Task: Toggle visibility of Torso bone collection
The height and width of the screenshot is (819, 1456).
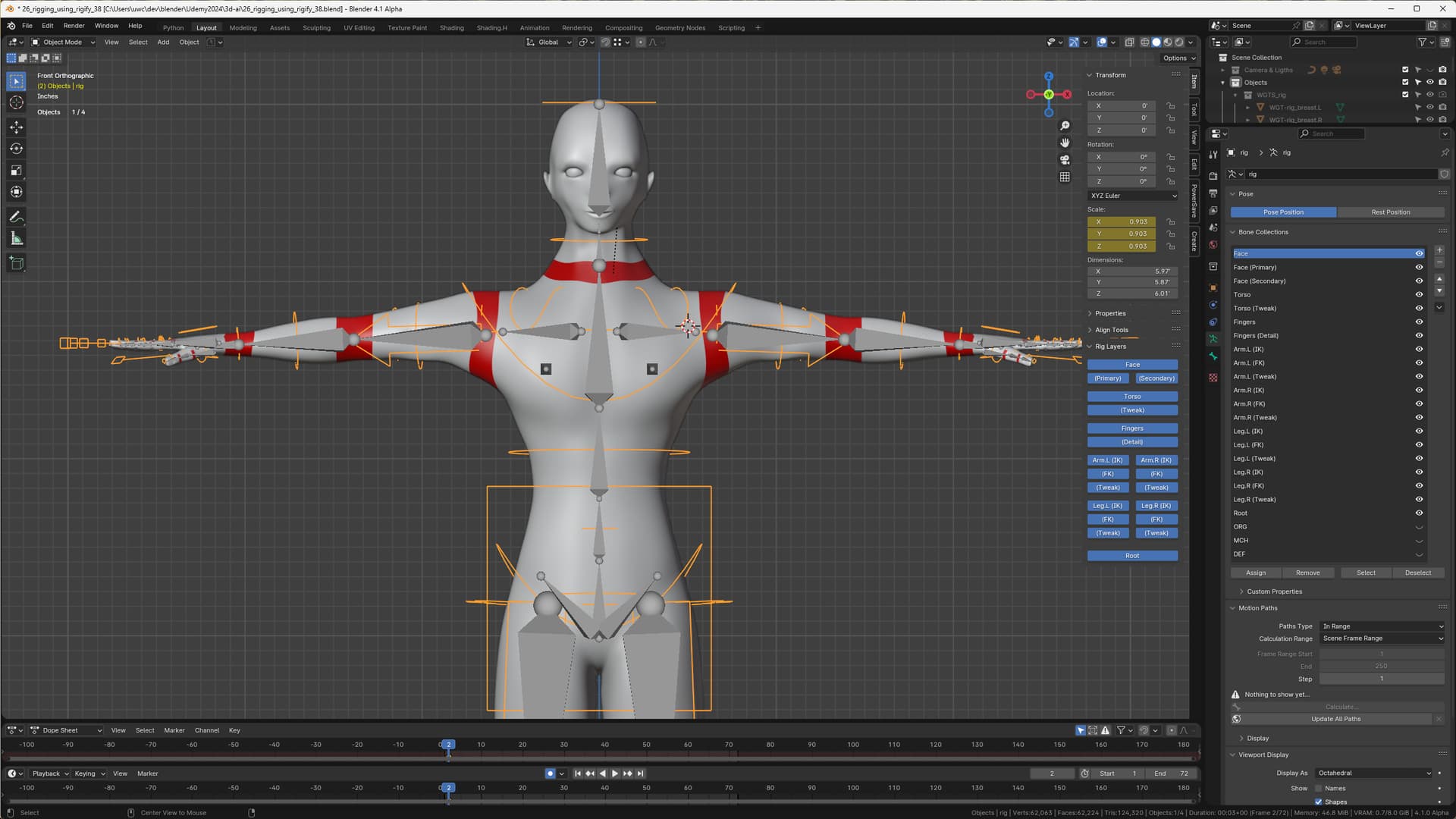Action: 1419,295
